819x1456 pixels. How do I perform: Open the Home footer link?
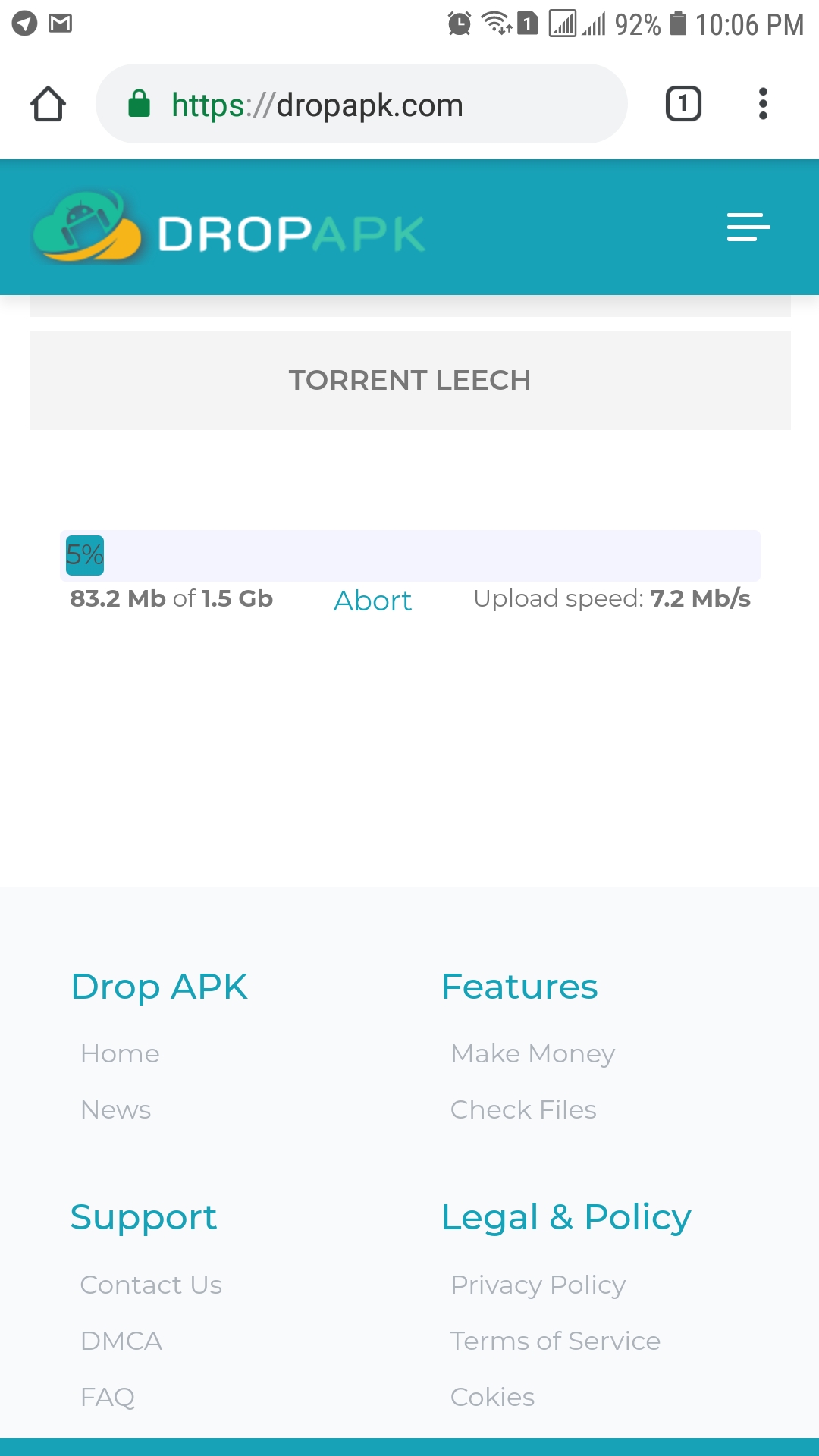120,1053
